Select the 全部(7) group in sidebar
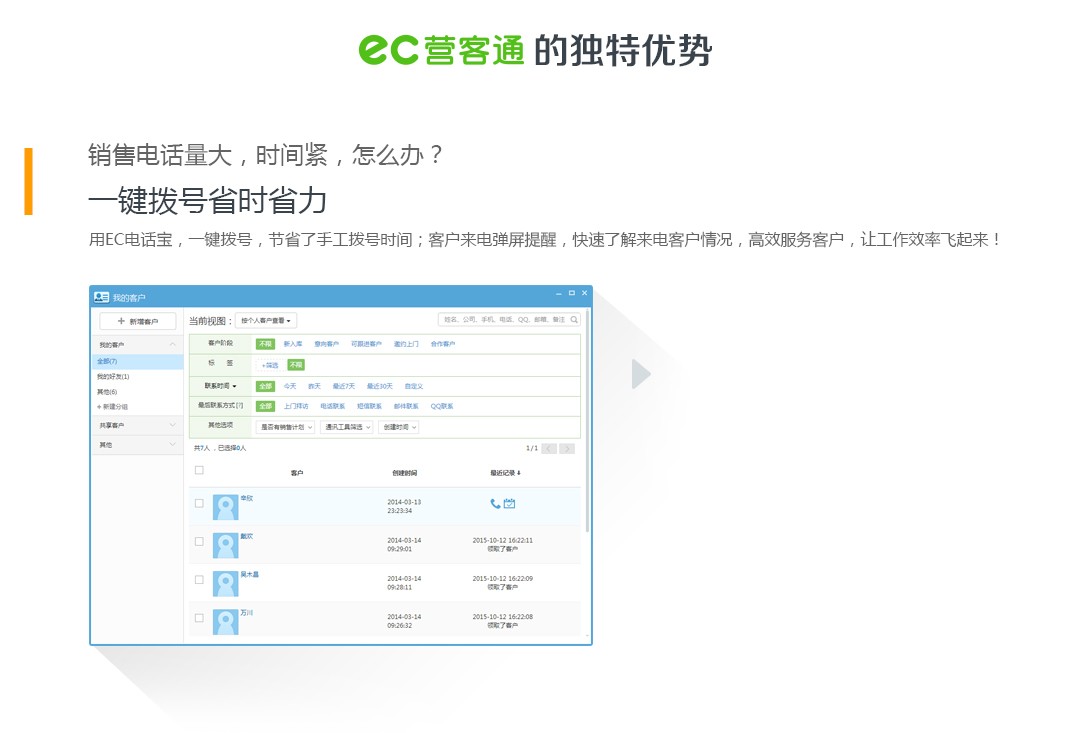The width and height of the screenshot is (1080, 733). click(137, 362)
